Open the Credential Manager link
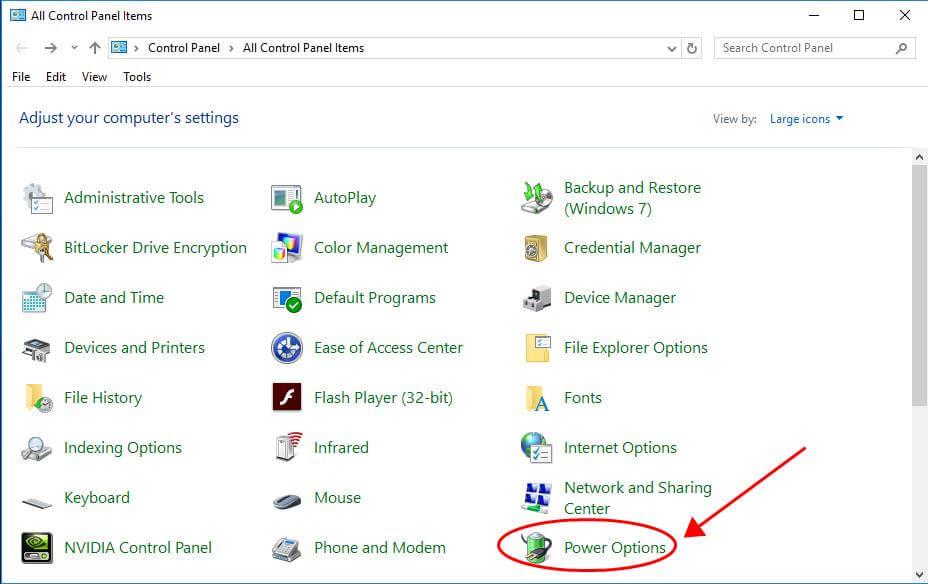928x584 pixels. (632, 248)
